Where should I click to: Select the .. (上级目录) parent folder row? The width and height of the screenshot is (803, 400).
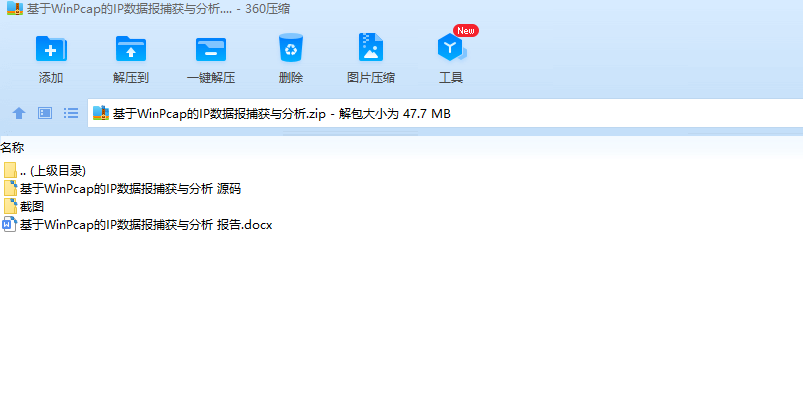pos(44,171)
